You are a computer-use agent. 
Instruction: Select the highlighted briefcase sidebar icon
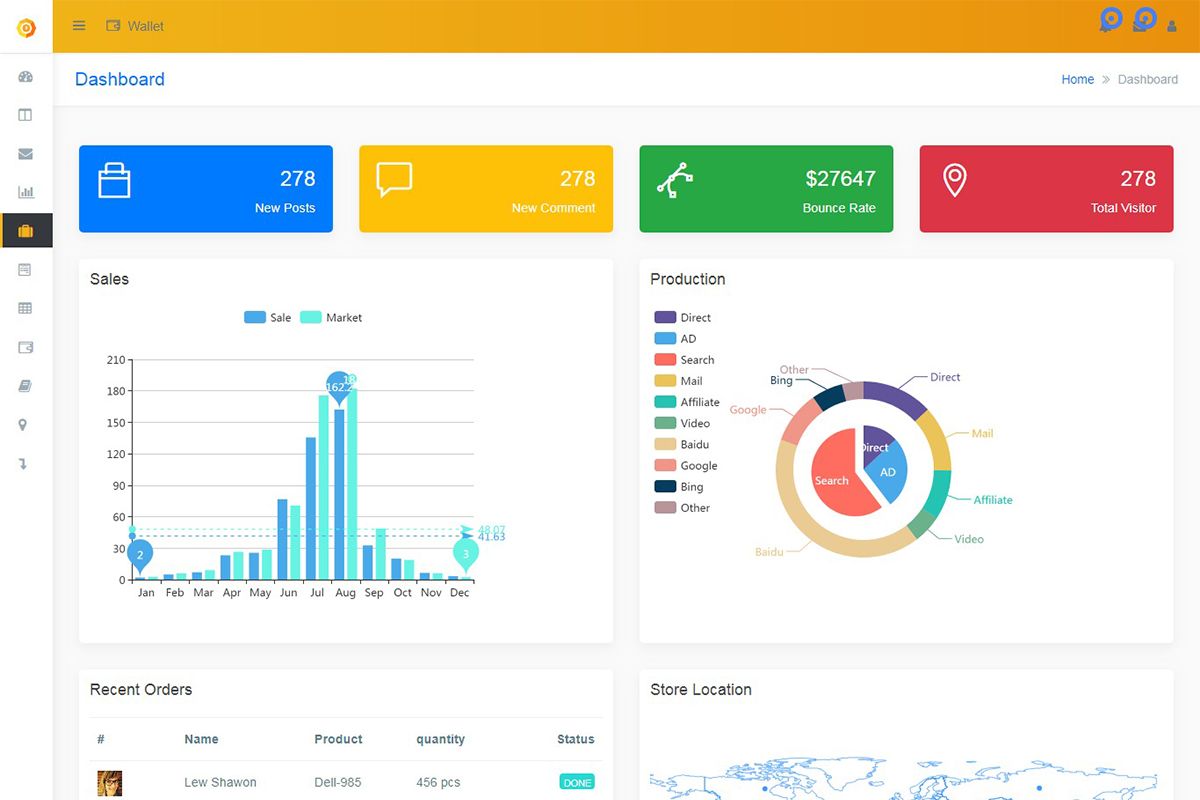[x=26, y=231]
